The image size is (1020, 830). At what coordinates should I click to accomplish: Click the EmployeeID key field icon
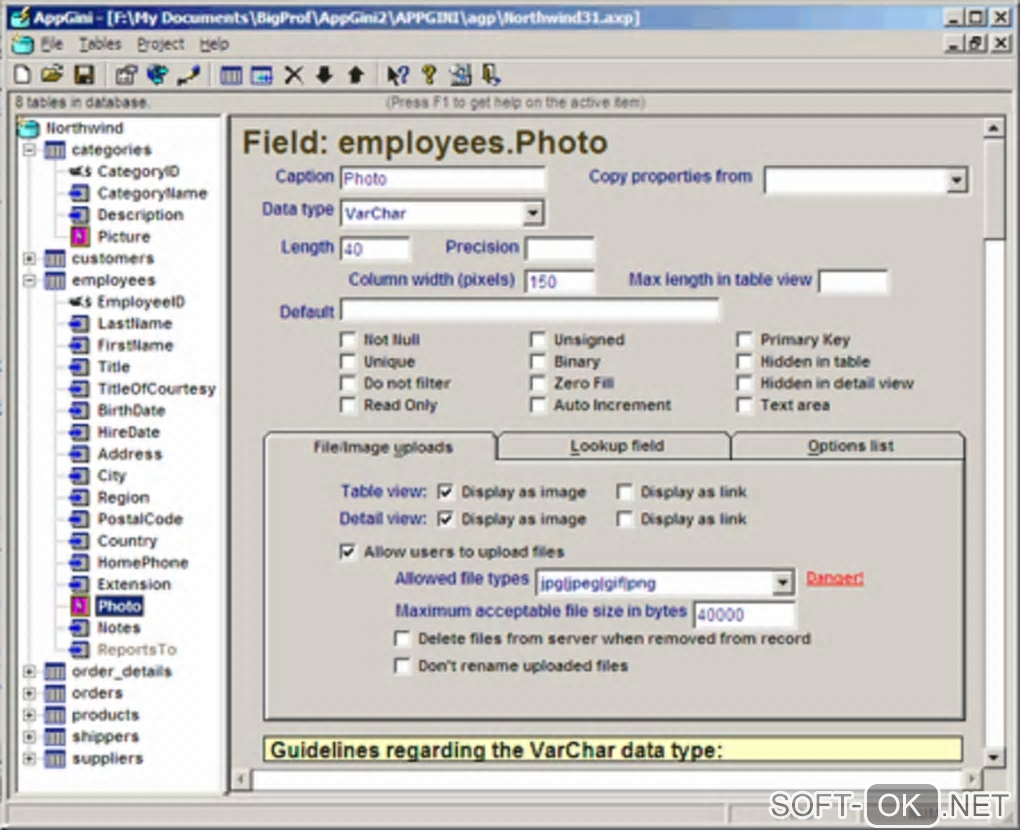[x=81, y=302]
